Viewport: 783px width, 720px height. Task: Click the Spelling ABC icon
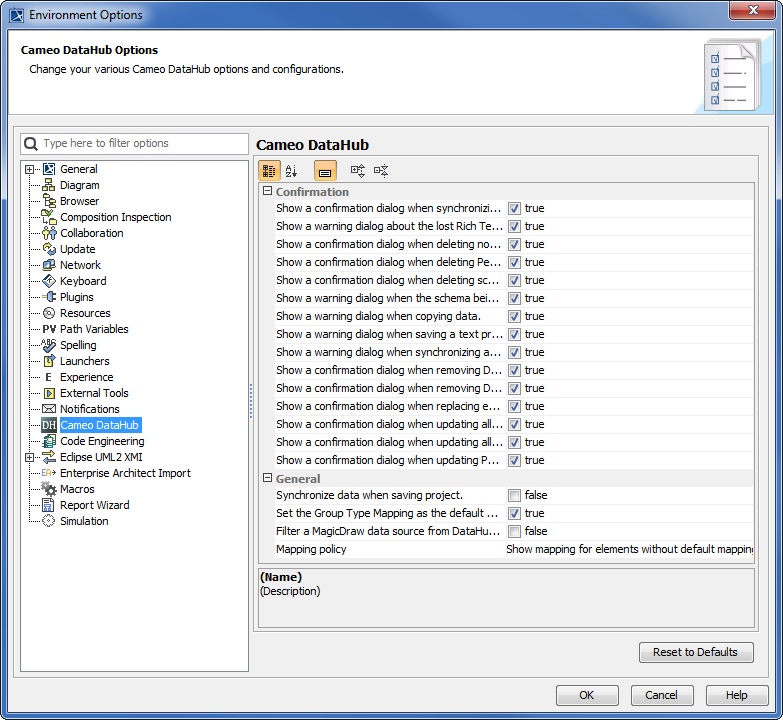[x=48, y=345]
